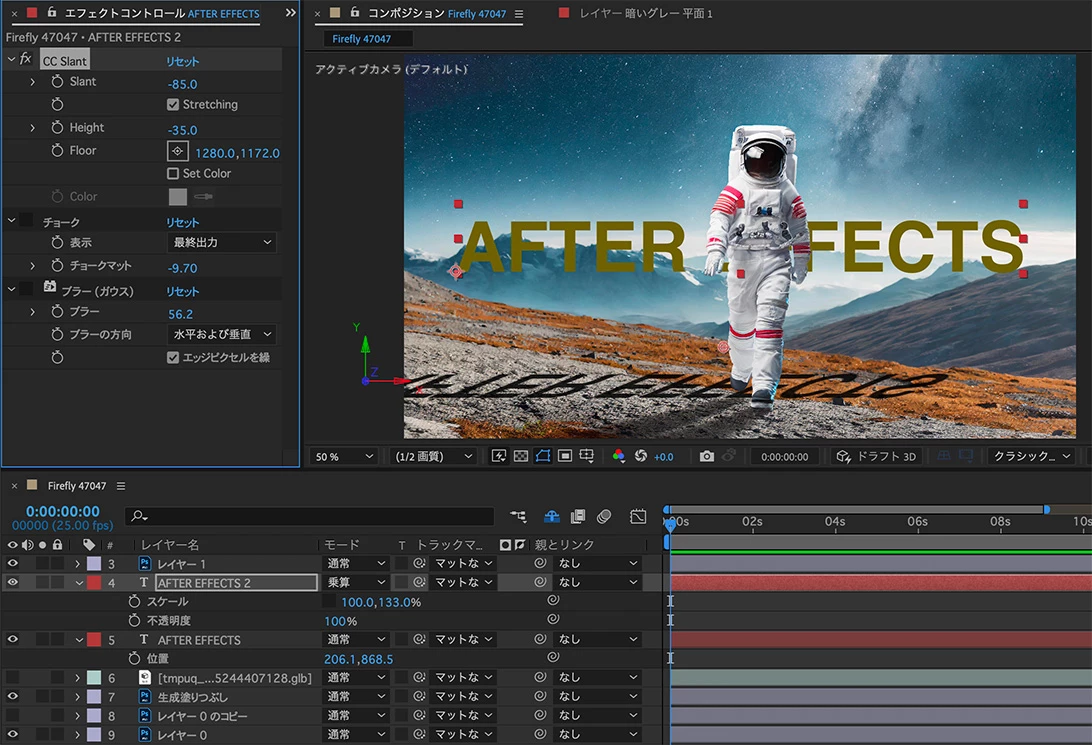Open 乗算 blend mode dropdown on layer 4

[x=356, y=582]
